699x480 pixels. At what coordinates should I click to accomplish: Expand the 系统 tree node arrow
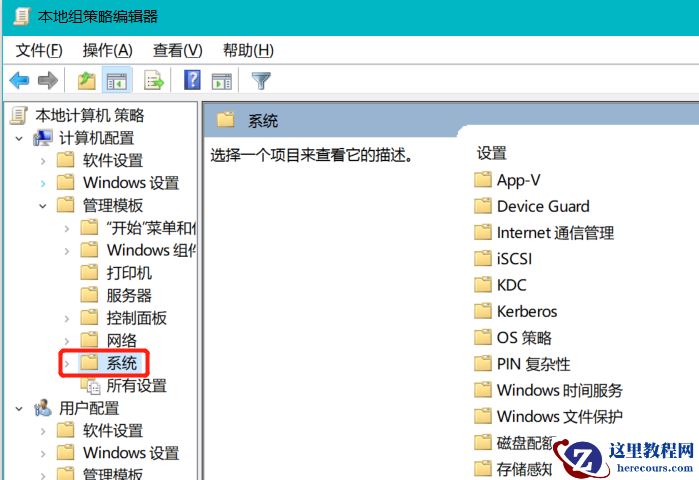pos(67,364)
